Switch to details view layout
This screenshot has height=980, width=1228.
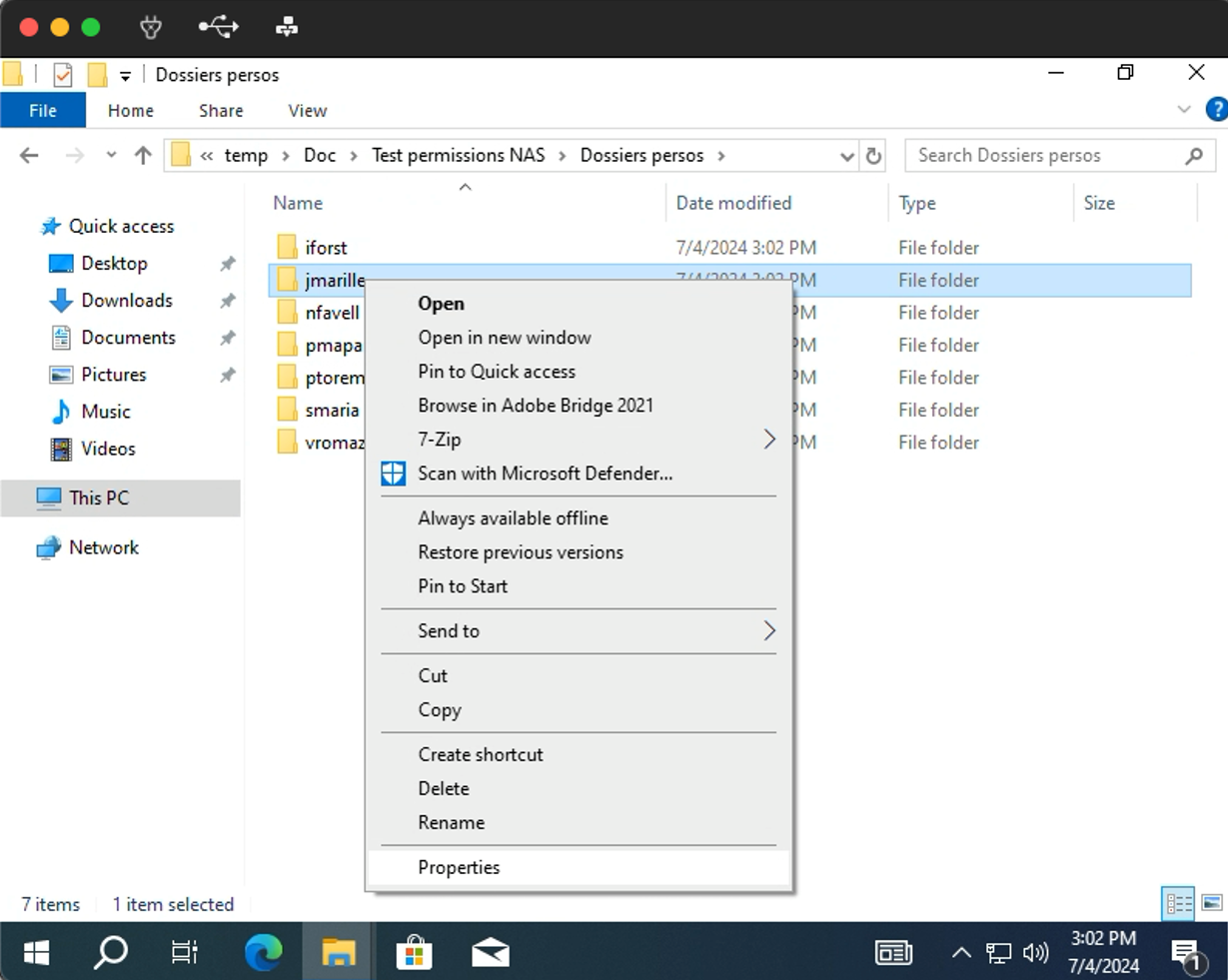click(x=1179, y=903)
